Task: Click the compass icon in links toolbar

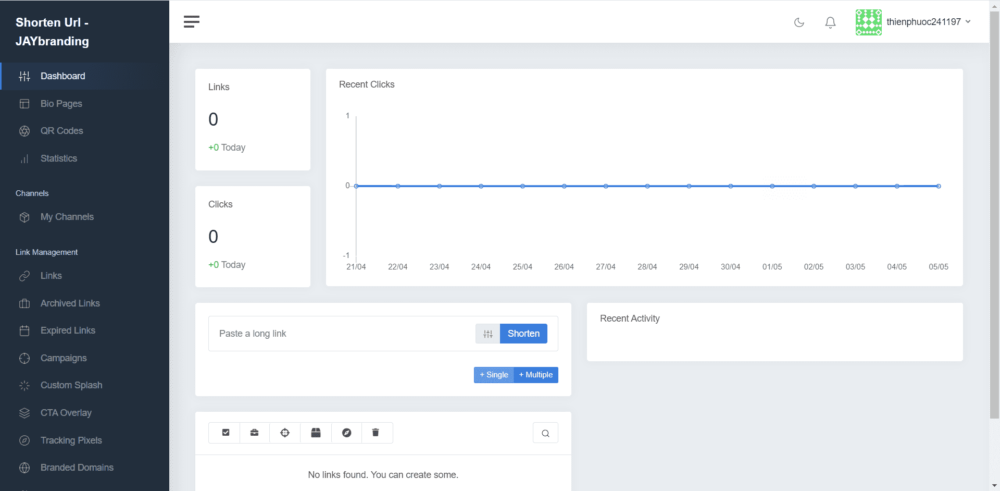Action: pos(346,433)
